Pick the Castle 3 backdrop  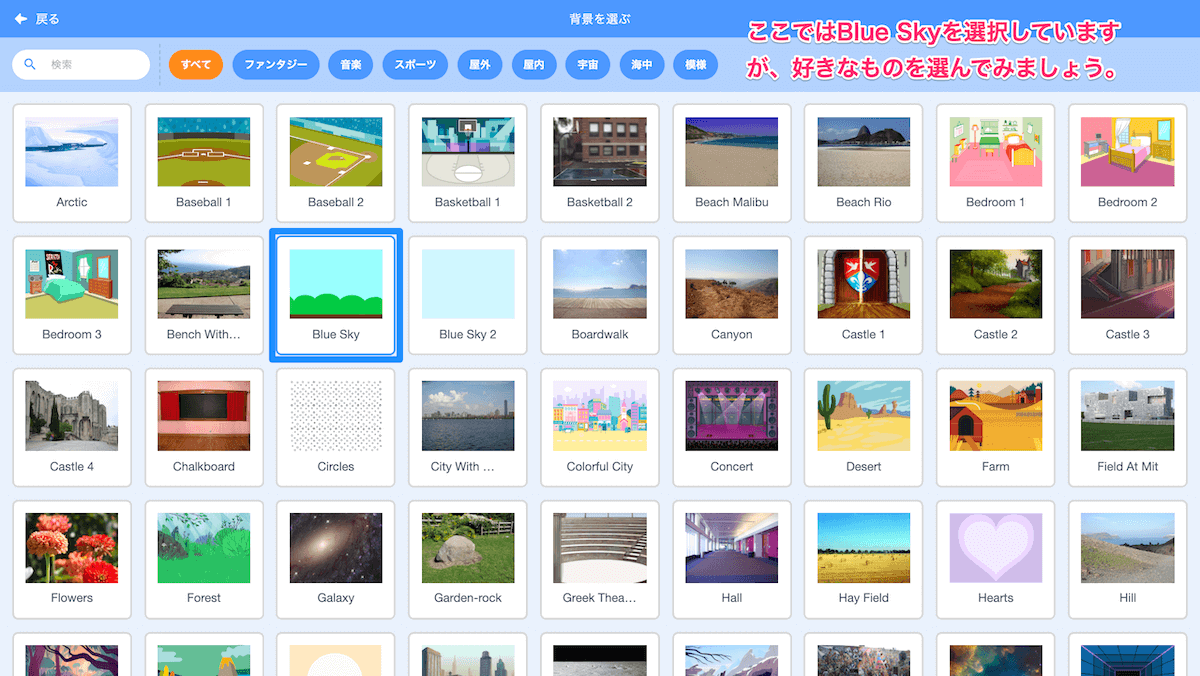[1128, 295]
